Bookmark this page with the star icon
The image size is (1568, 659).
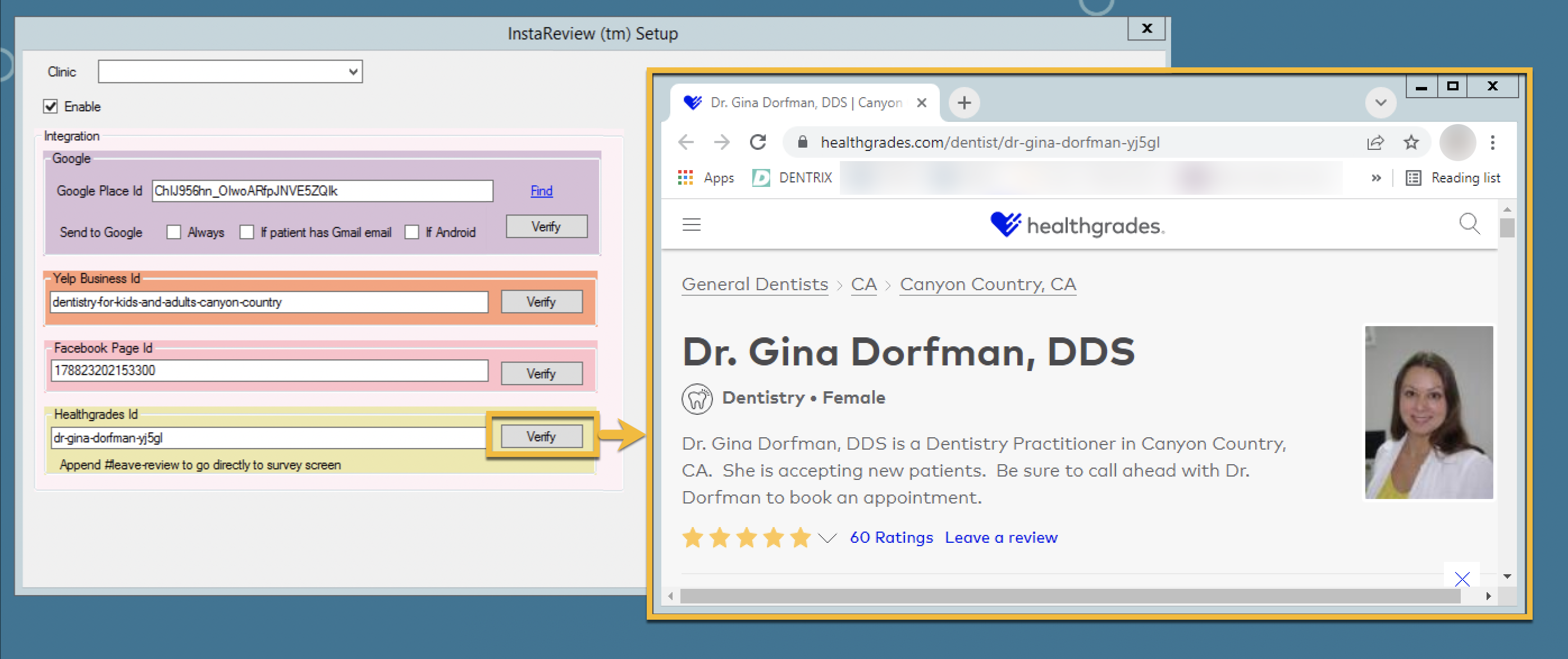(1411, 143)
